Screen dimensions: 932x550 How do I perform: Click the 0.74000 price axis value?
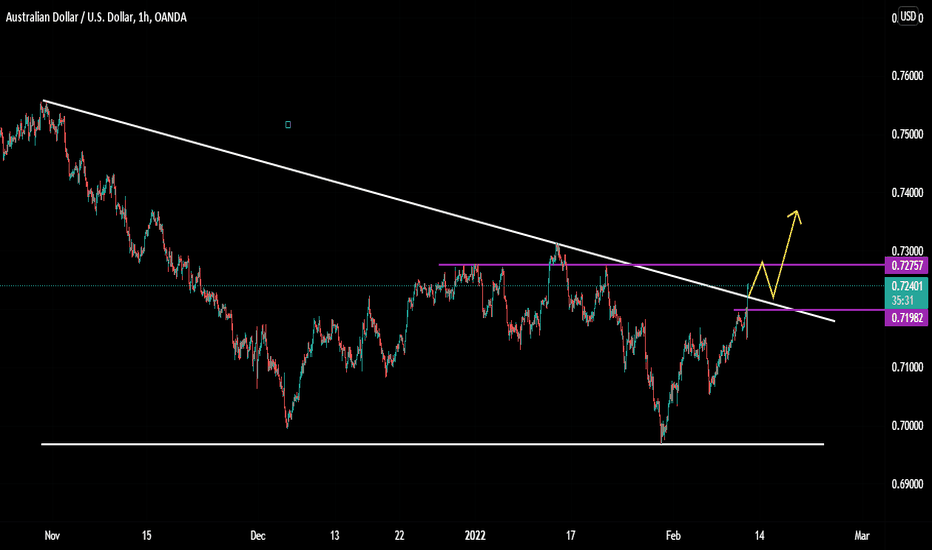point(907,193)
